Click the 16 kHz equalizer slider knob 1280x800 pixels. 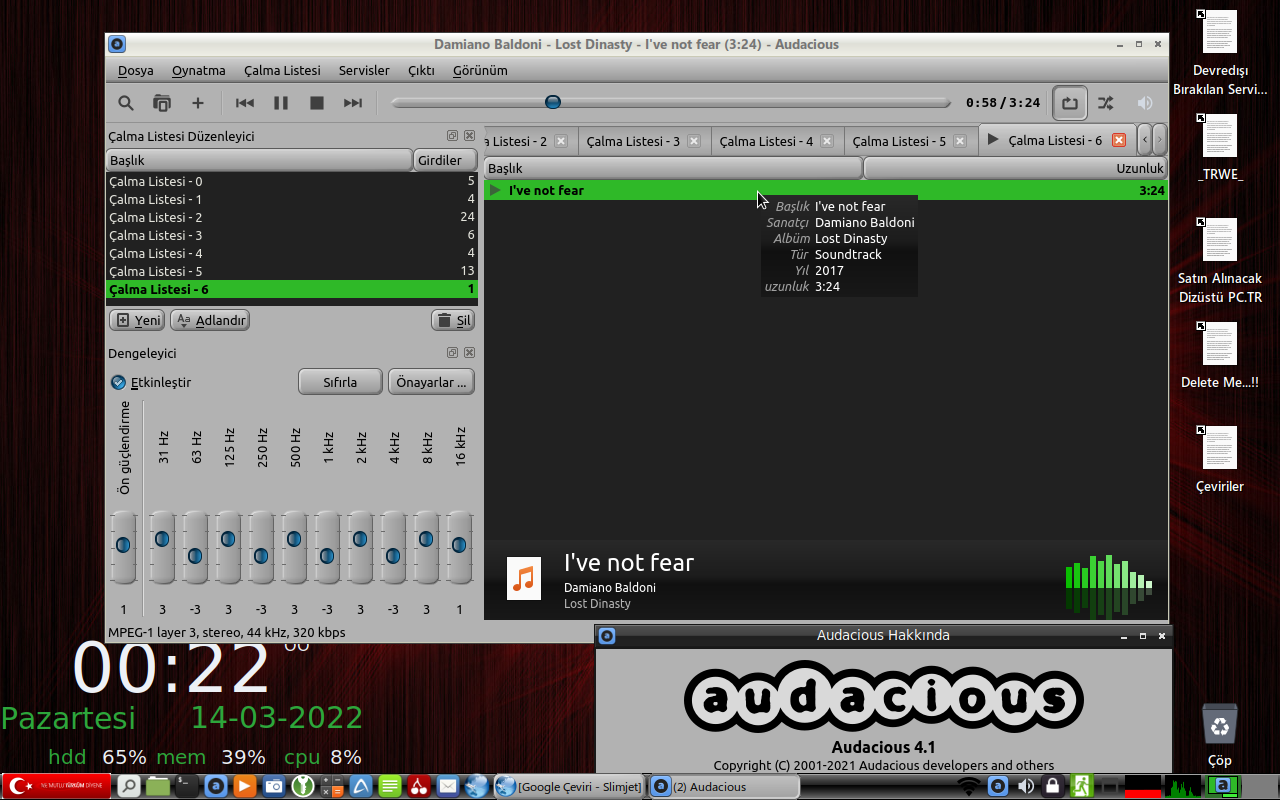coord(459,545)
